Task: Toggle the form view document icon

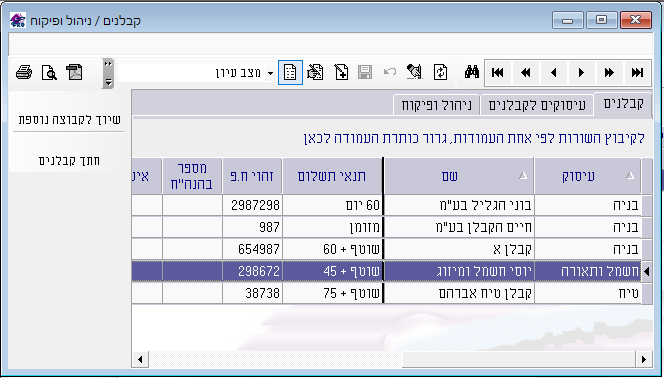Action: pyautogui.click(x=290, y=72)
